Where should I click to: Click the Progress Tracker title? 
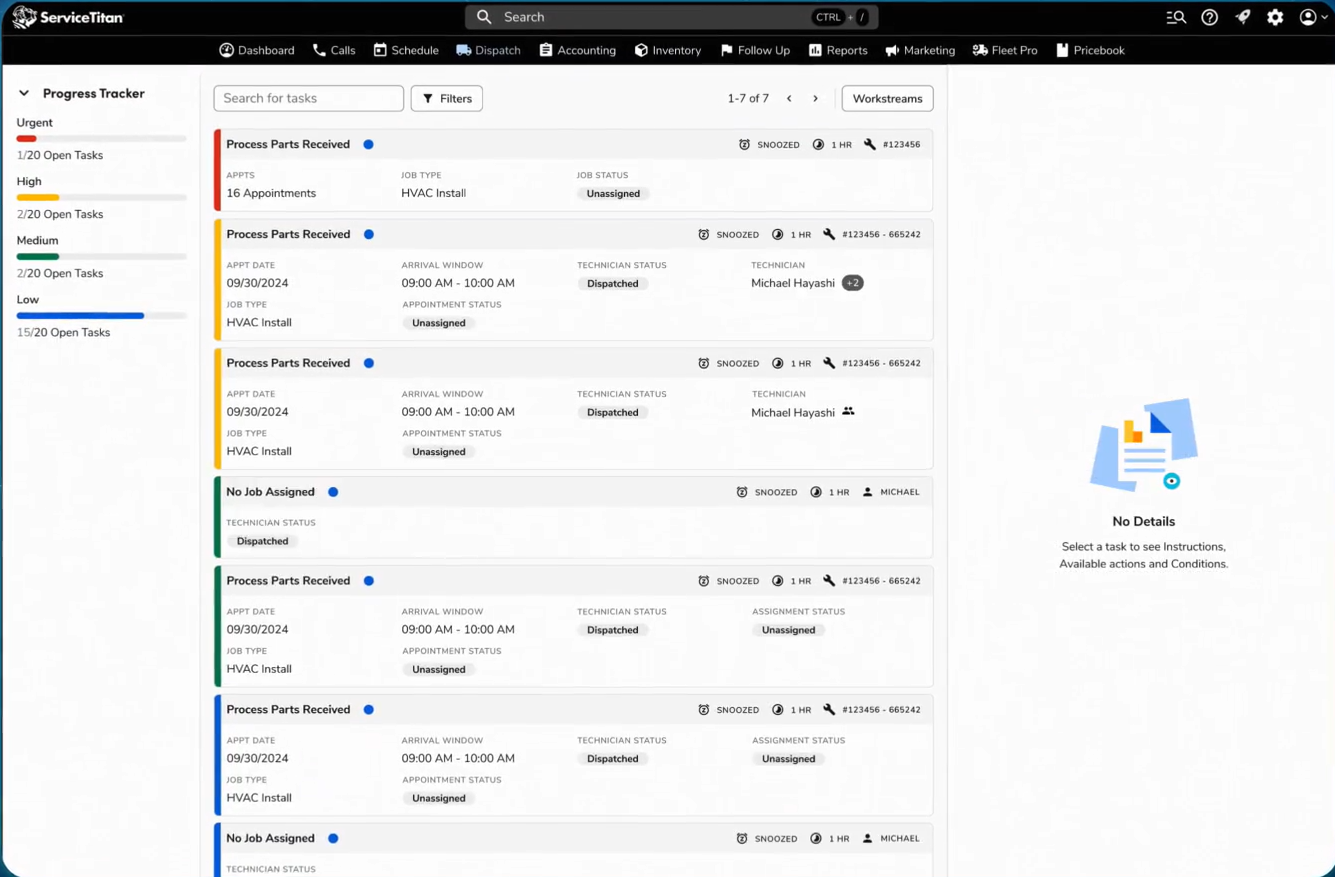coord(94,93)
